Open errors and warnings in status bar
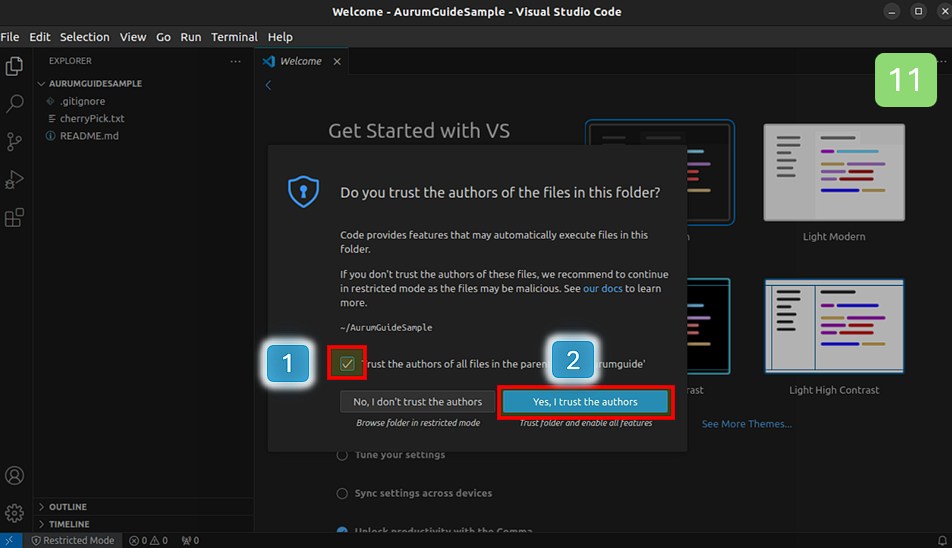952x548 pixels. click(149, 540)
